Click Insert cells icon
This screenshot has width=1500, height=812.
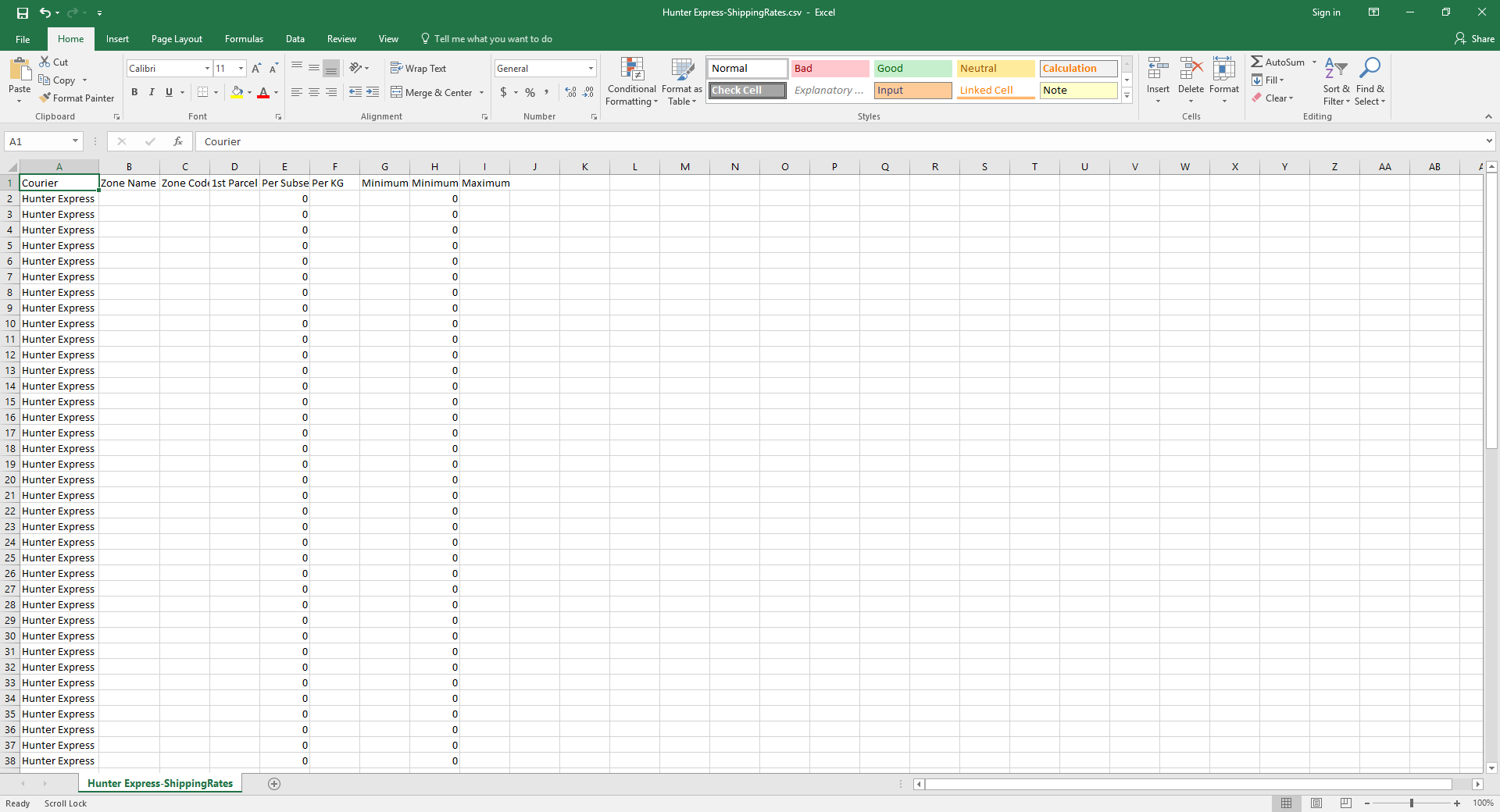[x=1159, y=69]
